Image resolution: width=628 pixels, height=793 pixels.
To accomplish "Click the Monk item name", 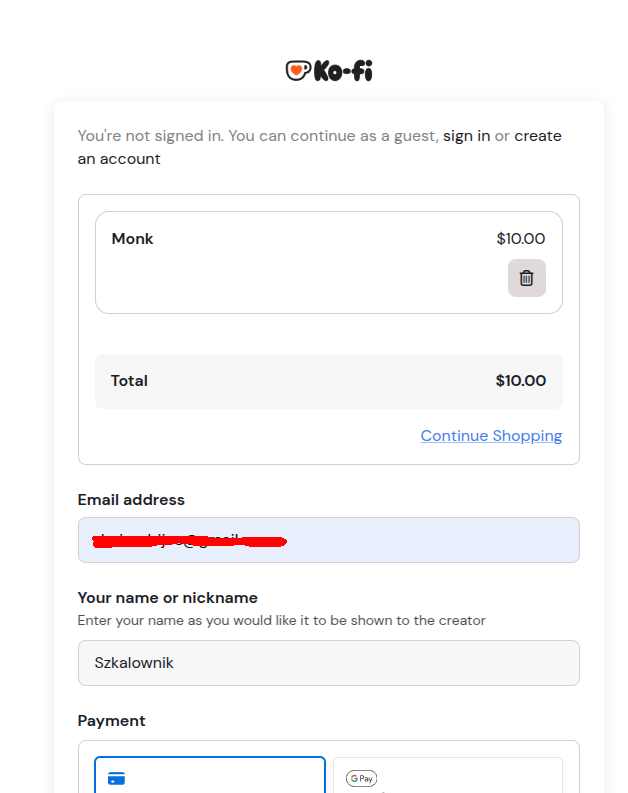I will coord(132,239).
